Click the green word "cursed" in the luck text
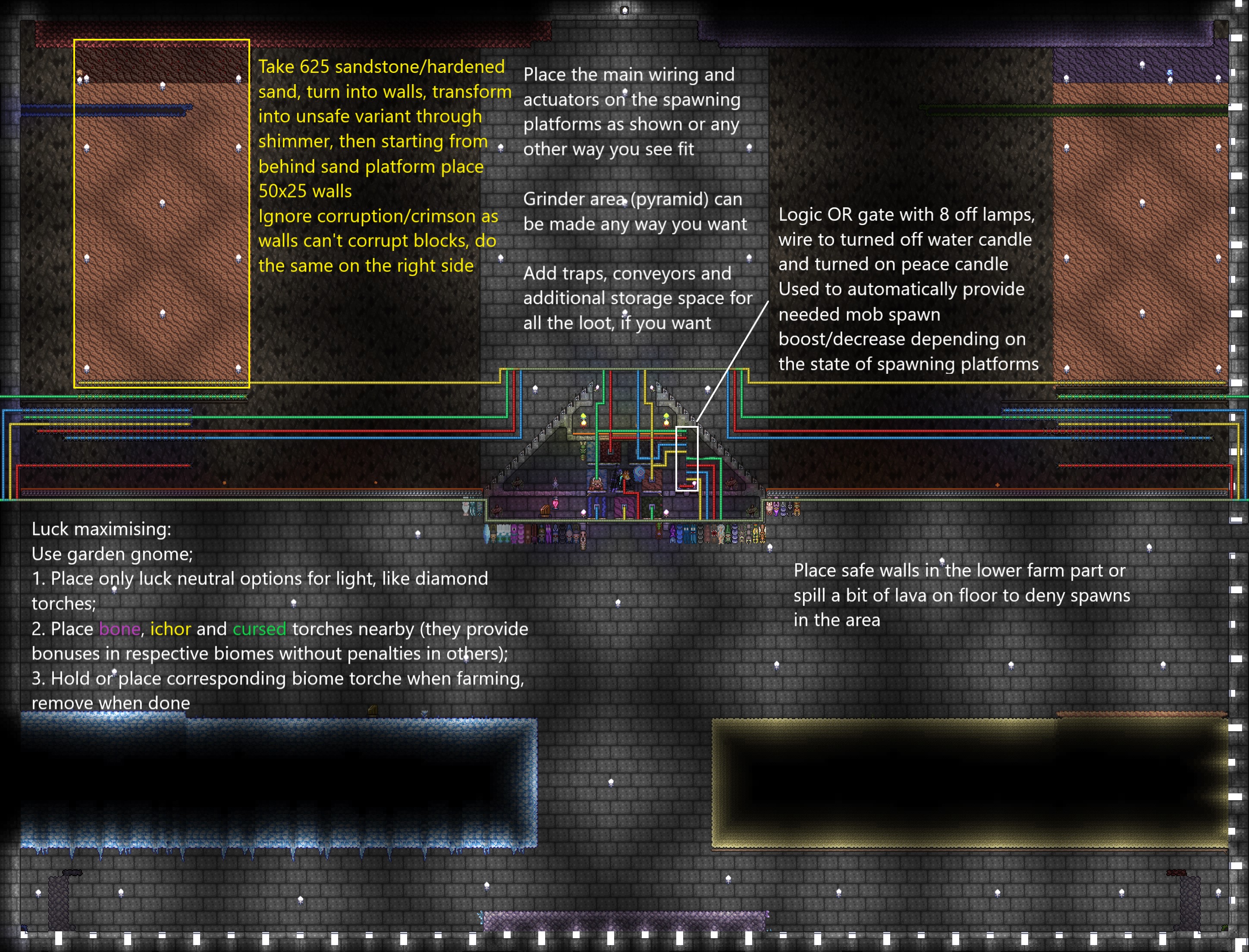1249x952 pixels. tap(259, 629)
